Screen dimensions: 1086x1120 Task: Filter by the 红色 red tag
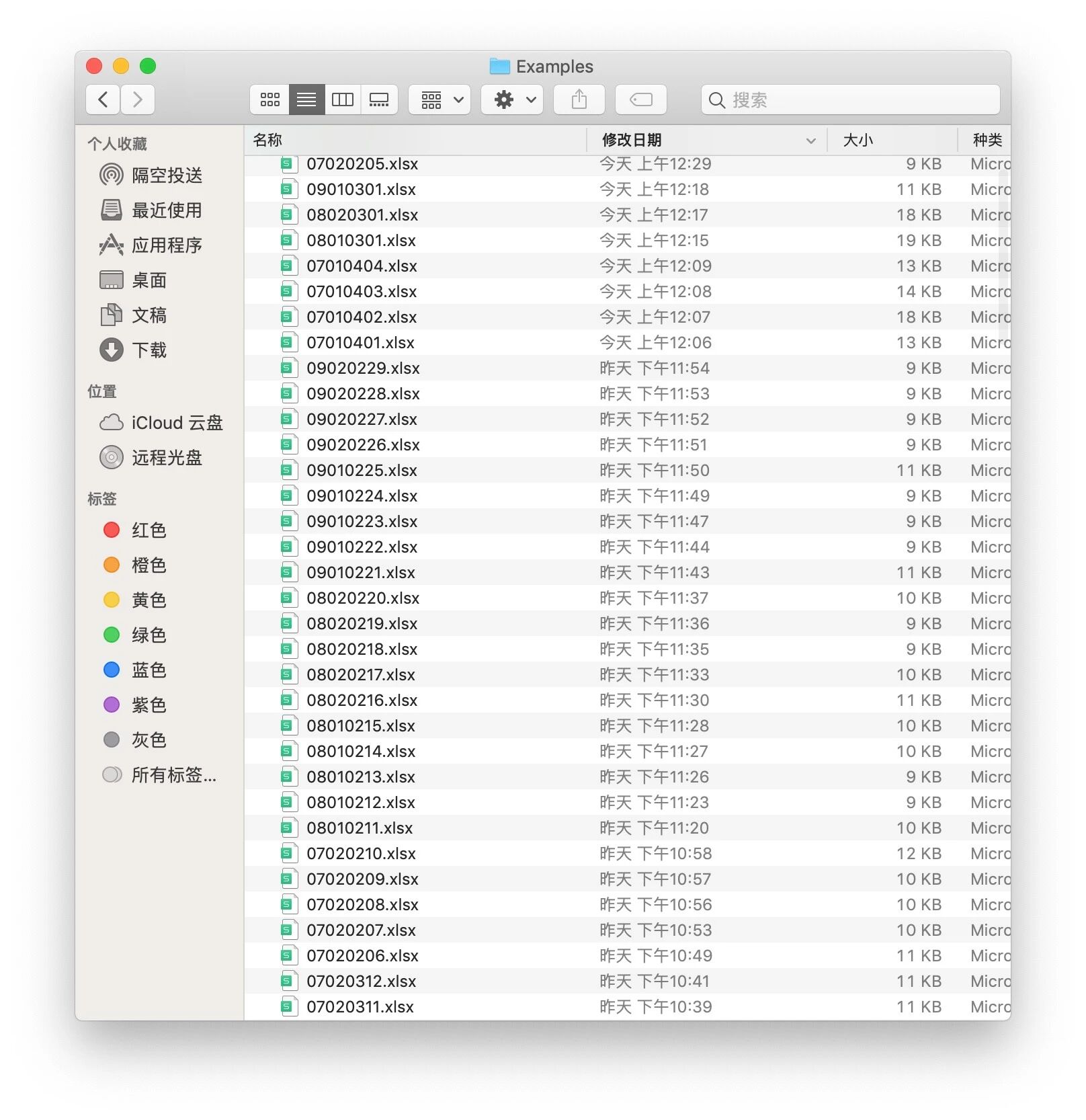pos(134,530)
